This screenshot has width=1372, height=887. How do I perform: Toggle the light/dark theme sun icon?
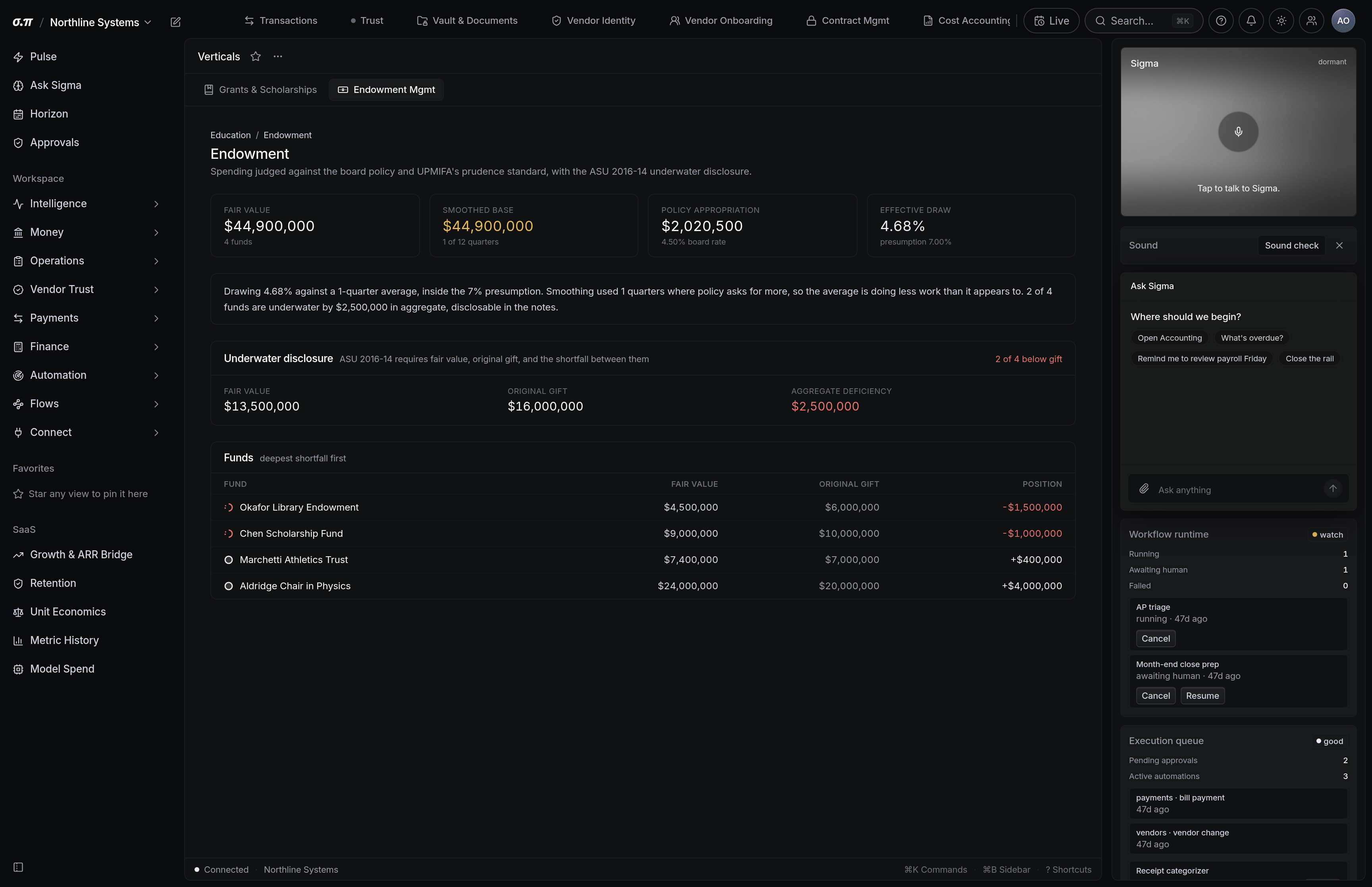1281,21
